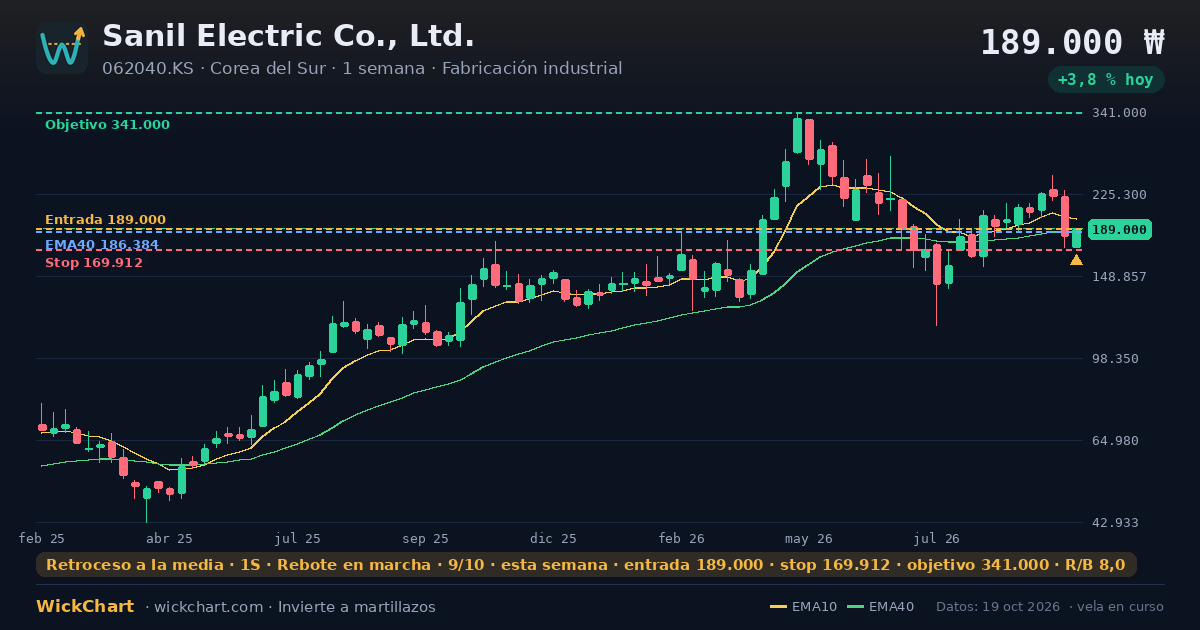Click the 062040.KS ticker subtitle line
The height and width of the screenshot is (630, 1200).
click(x=362, y=69)
